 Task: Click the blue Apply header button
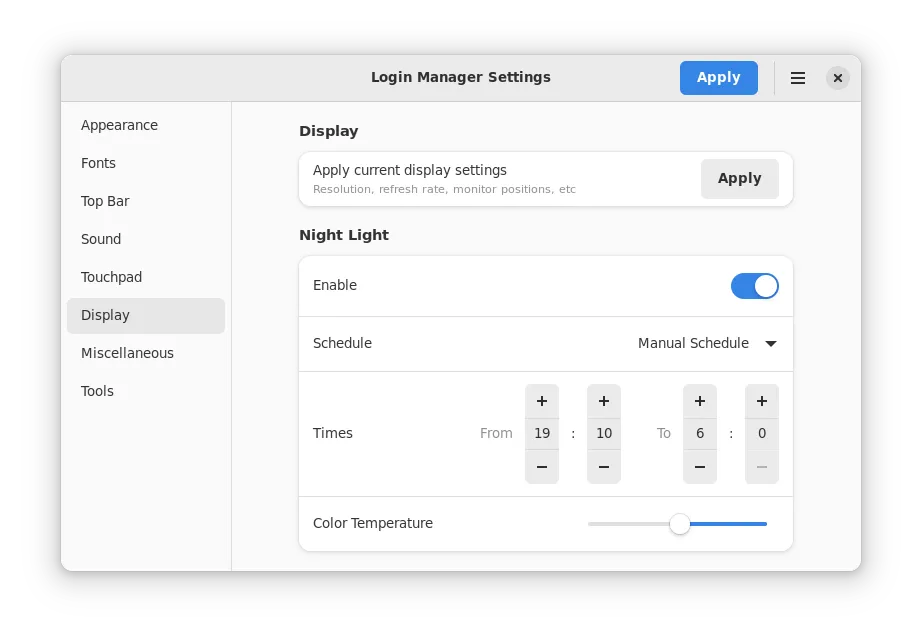pos(718,78)
